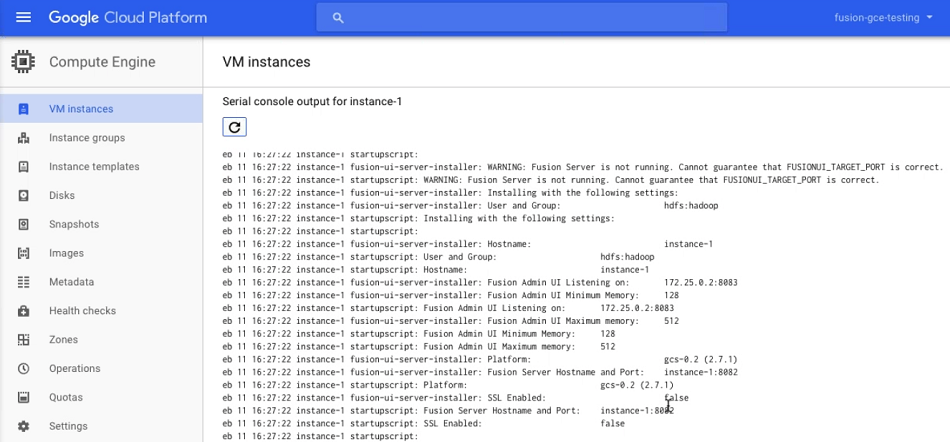Click fusion-ui-server-installer platform value 'gcs-0.2 (2.7.1)'
This screenshot has width=950, height=442.
click(701, 360)
